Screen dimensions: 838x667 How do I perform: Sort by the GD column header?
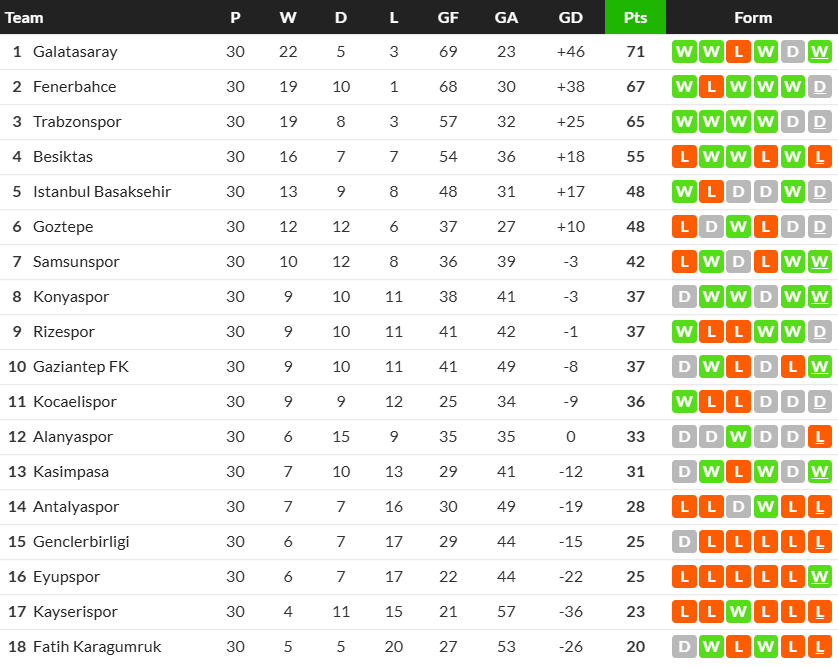pyautogui.click(x=571, y=17)
